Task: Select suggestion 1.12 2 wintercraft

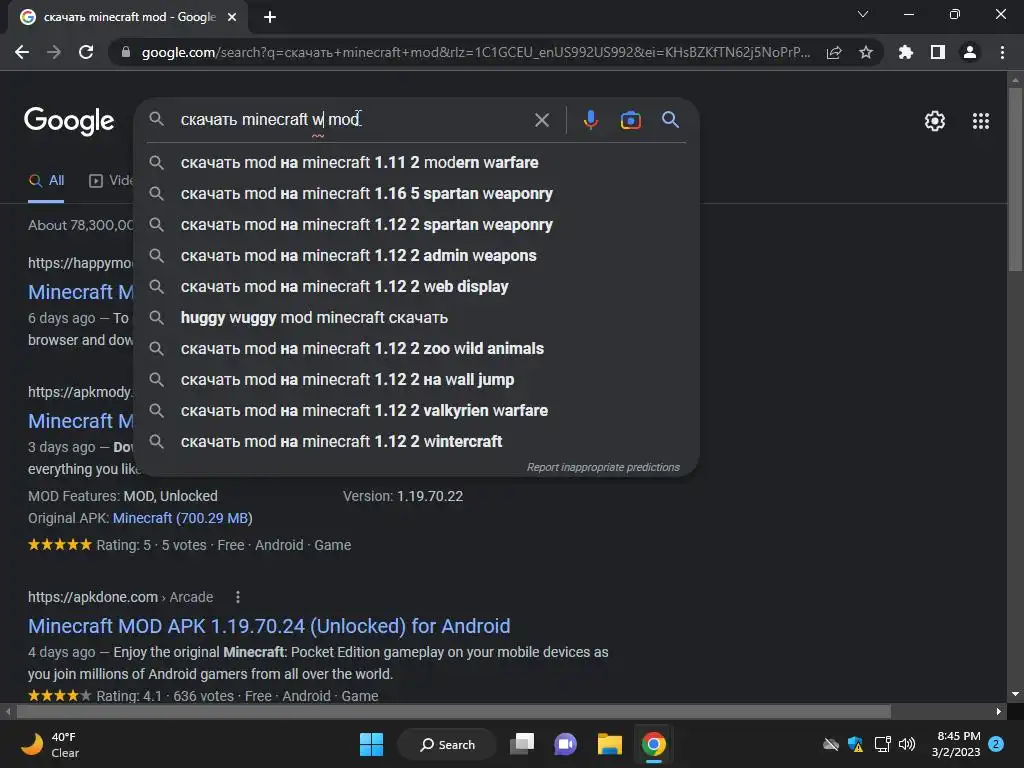Action: (416, 441)
